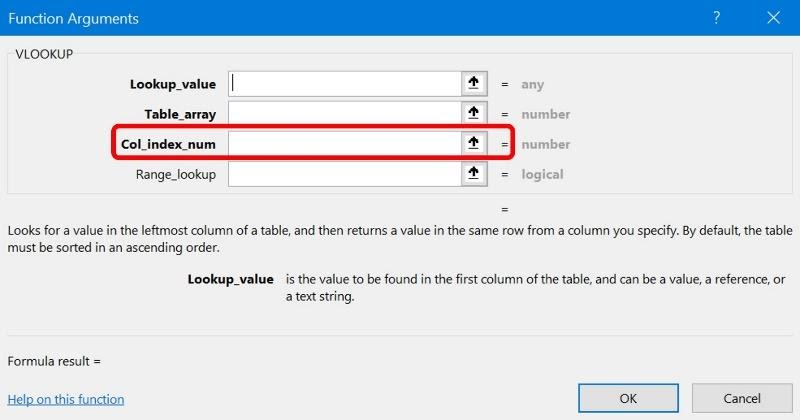This screenshot has width=800, height=420.
Task: Click the Col_index_num argument label
Action: coord(168,145)
